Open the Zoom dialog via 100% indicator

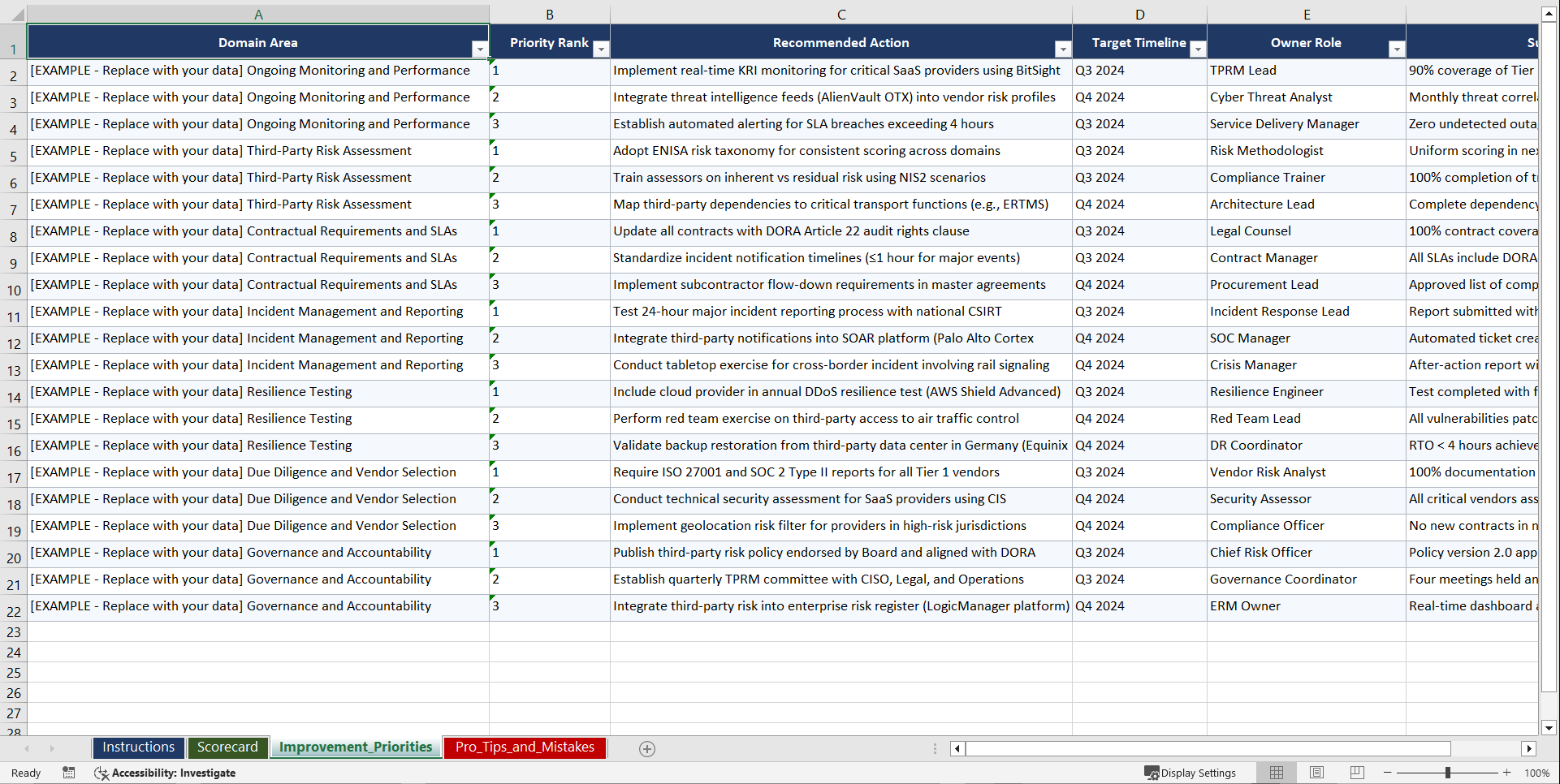[1537, 773]
